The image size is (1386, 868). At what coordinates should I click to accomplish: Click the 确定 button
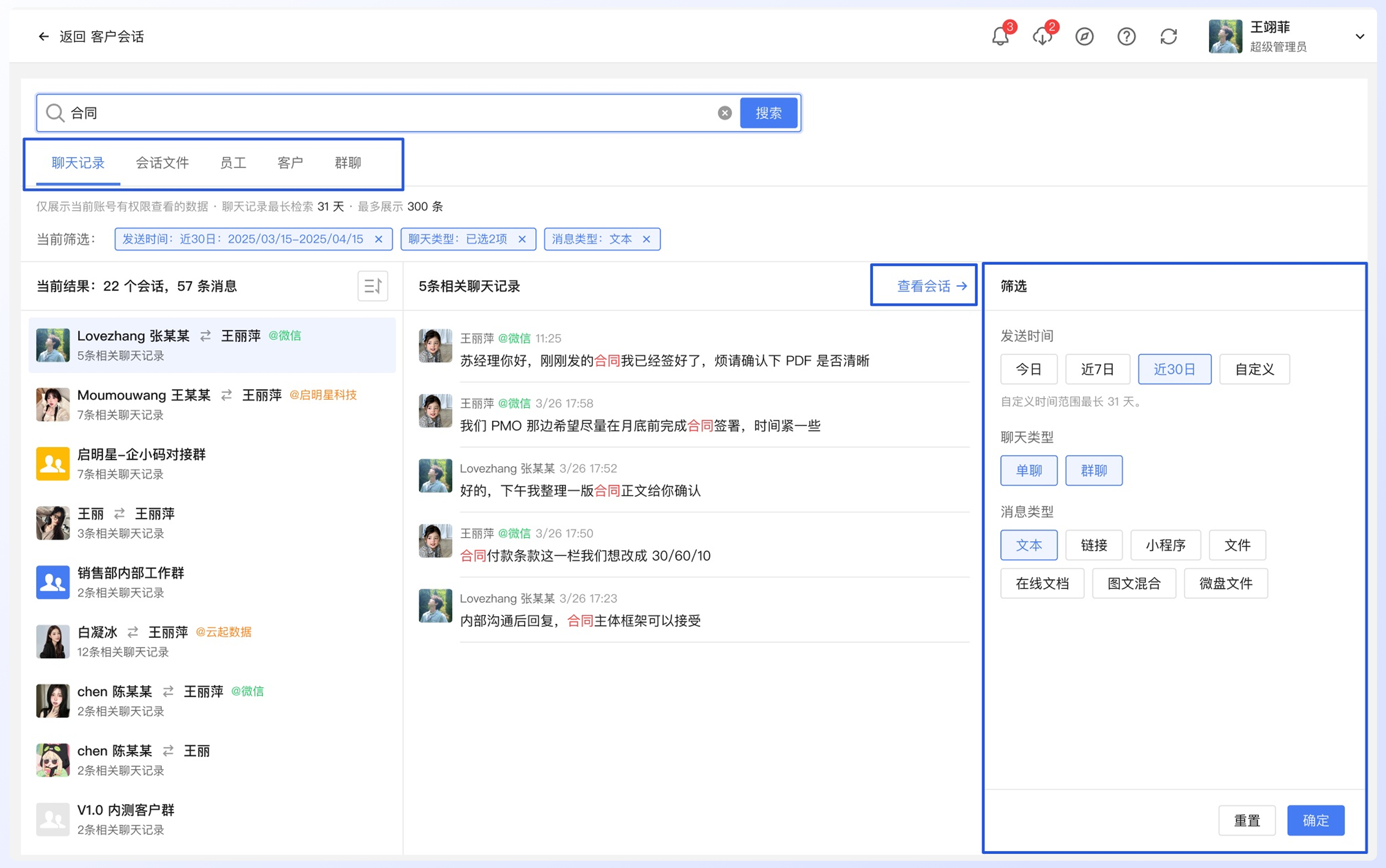(x=1315, y=820)
